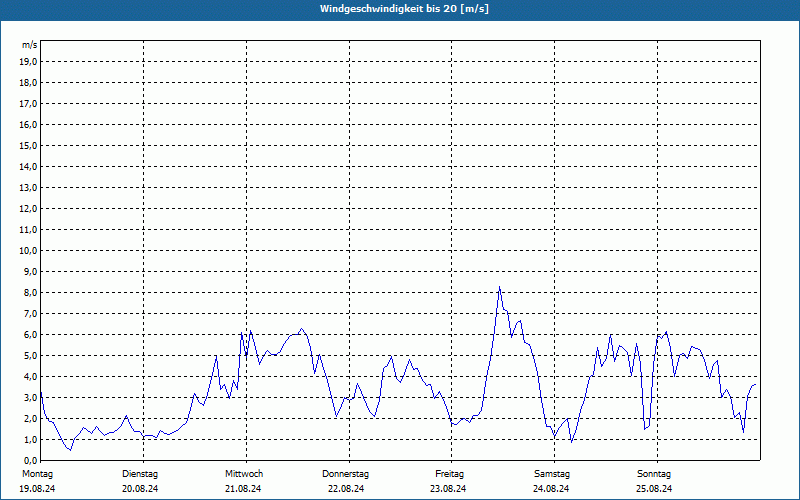
Task: Select the 'Donnerstag' day label
Action: (x=345, y=474)
